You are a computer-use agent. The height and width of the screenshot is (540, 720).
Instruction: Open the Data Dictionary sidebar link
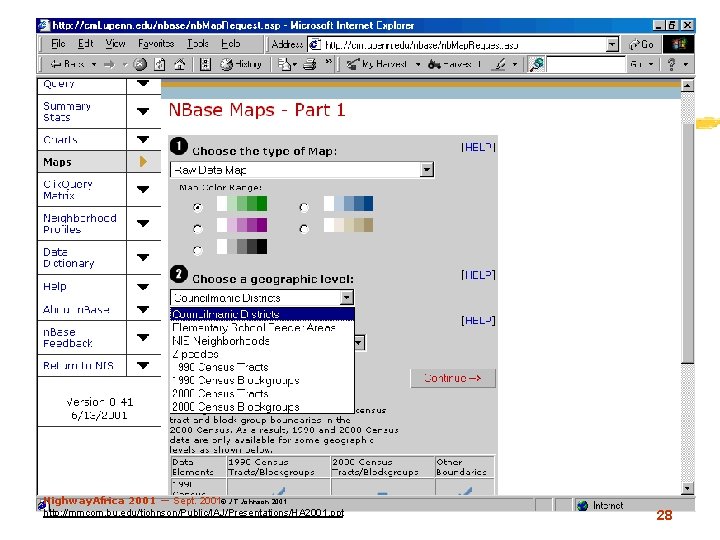(x=68, y=258)
